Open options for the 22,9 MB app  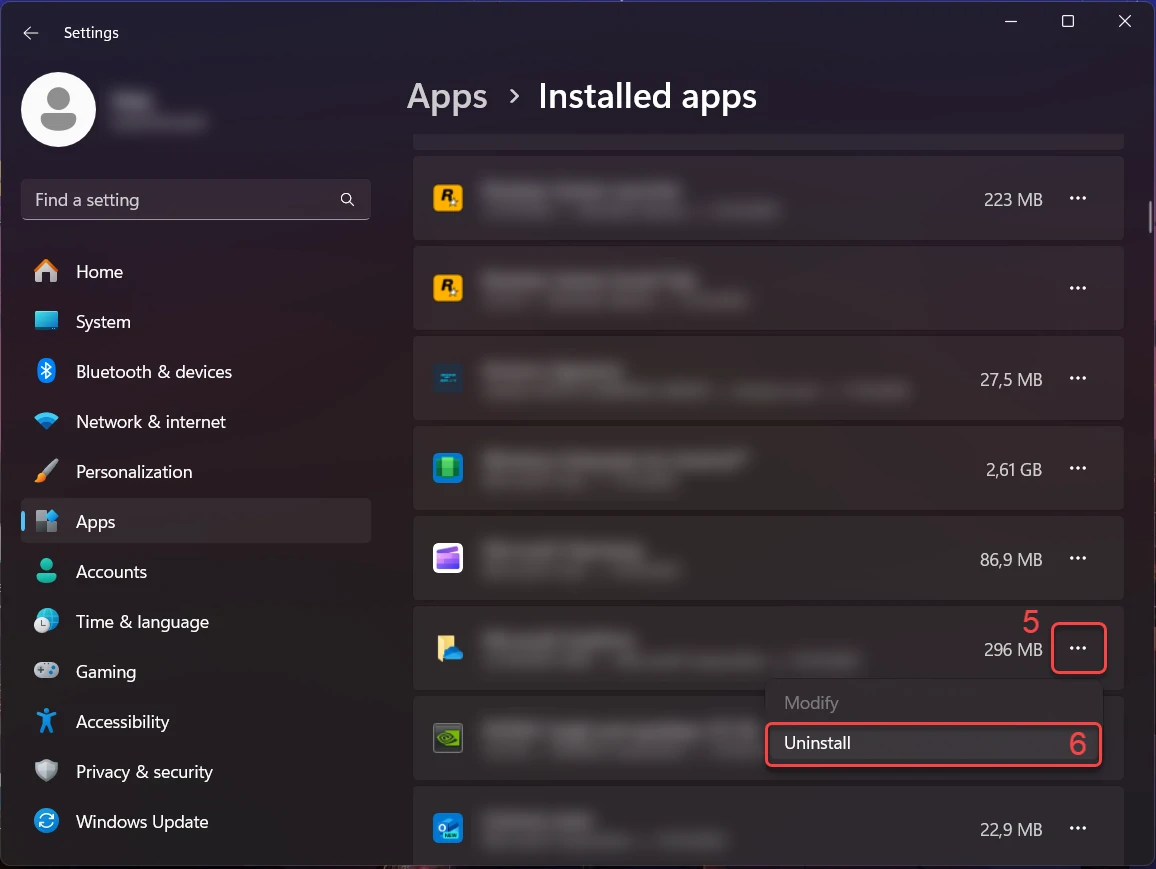click(1077, 829)
